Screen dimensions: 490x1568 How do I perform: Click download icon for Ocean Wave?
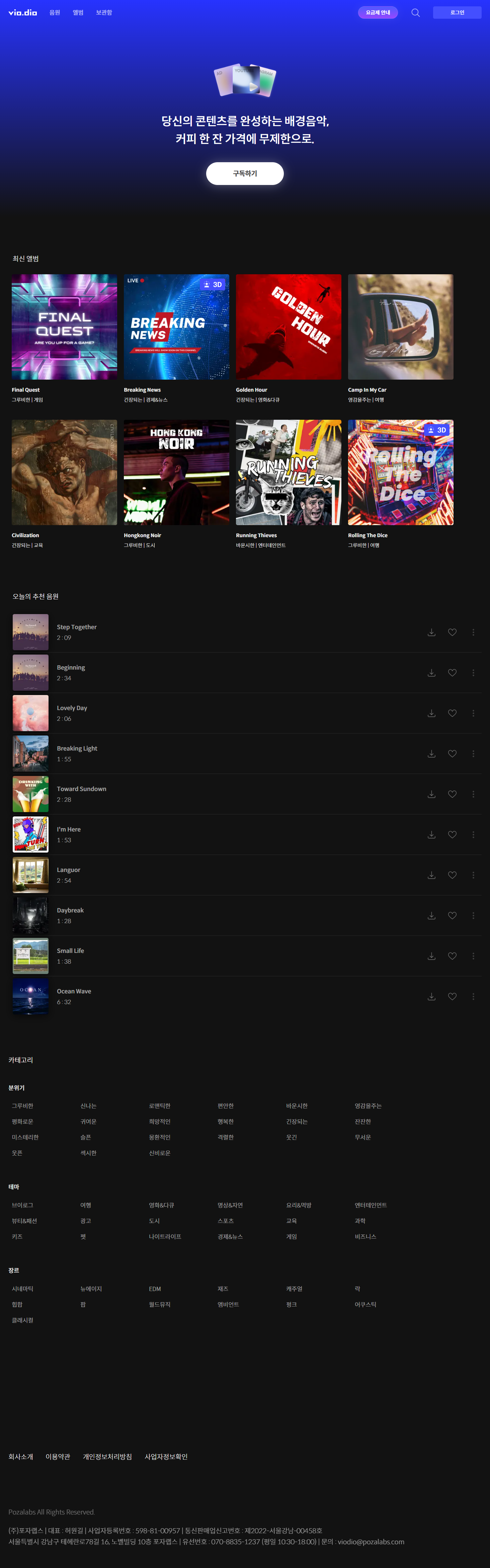[x=431, y=996]
